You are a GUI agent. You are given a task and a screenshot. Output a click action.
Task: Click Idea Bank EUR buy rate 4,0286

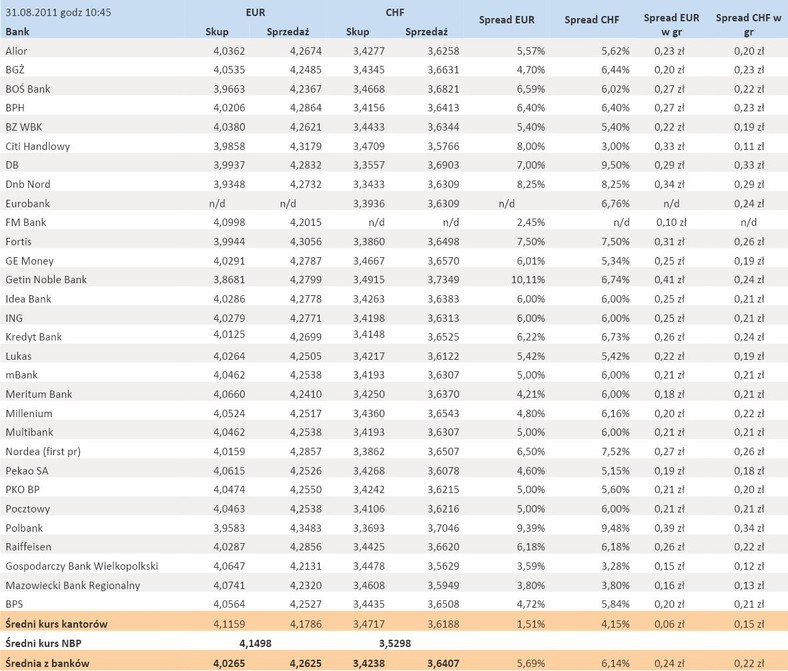tap(229, 299)
